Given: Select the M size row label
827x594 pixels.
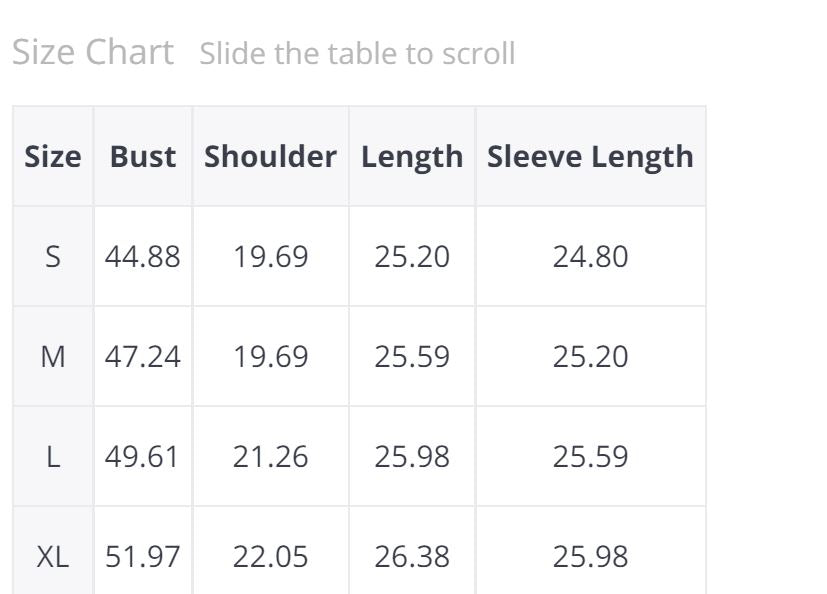Looking at the screenshot, I should pos(53,357).
